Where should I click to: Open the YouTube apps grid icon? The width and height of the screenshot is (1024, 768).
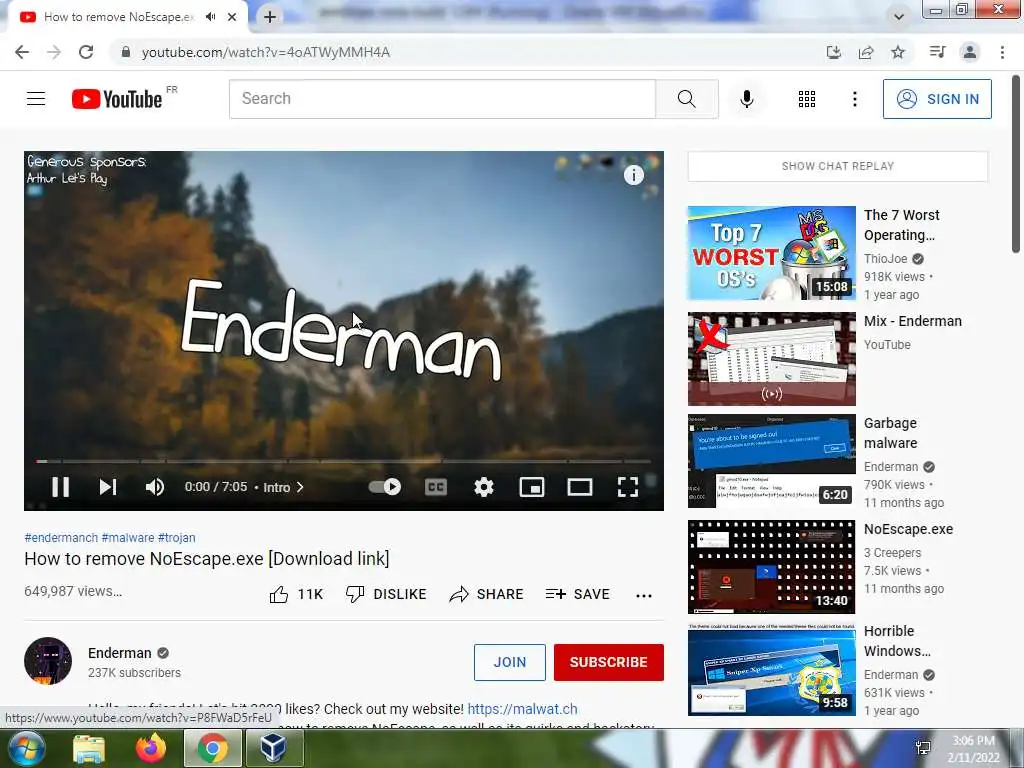click(x=807, y=99)
